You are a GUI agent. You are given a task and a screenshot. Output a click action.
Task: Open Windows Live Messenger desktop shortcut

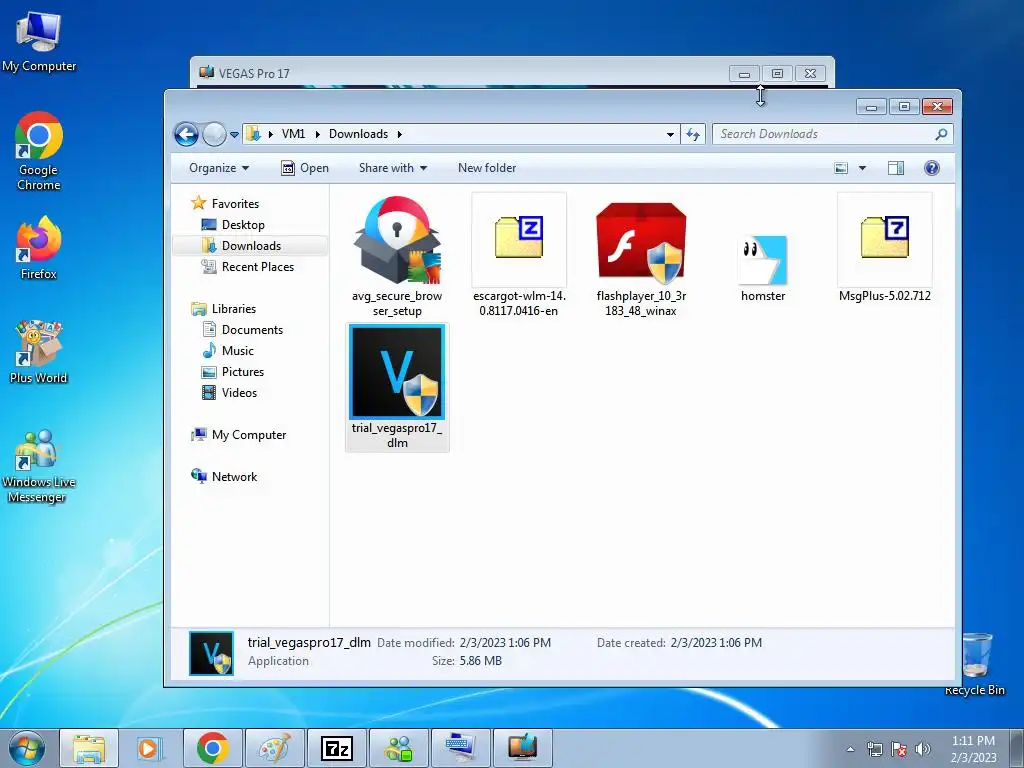[39, 466]
